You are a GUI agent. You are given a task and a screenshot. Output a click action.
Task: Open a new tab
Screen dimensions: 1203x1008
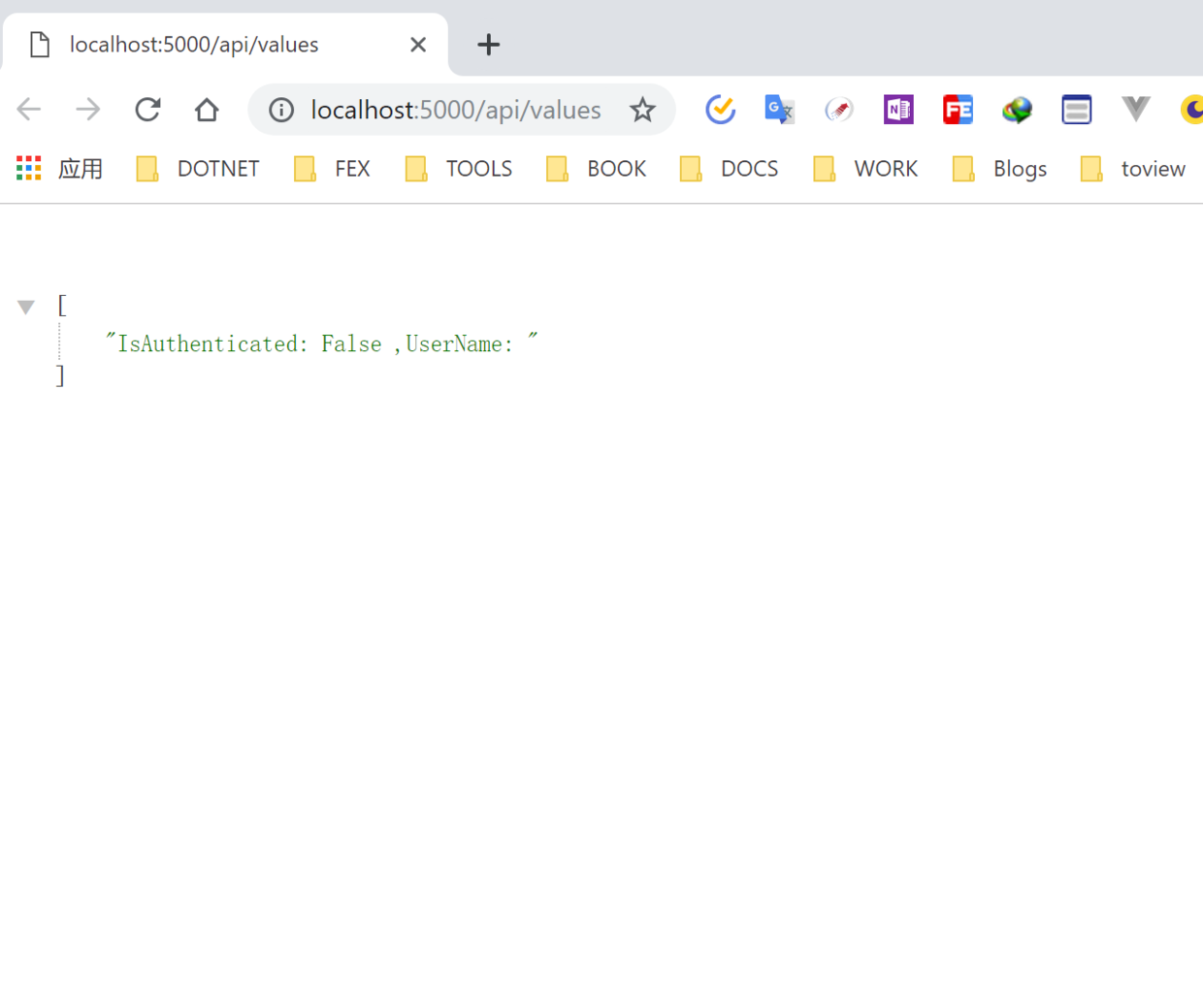click(489, 45)
